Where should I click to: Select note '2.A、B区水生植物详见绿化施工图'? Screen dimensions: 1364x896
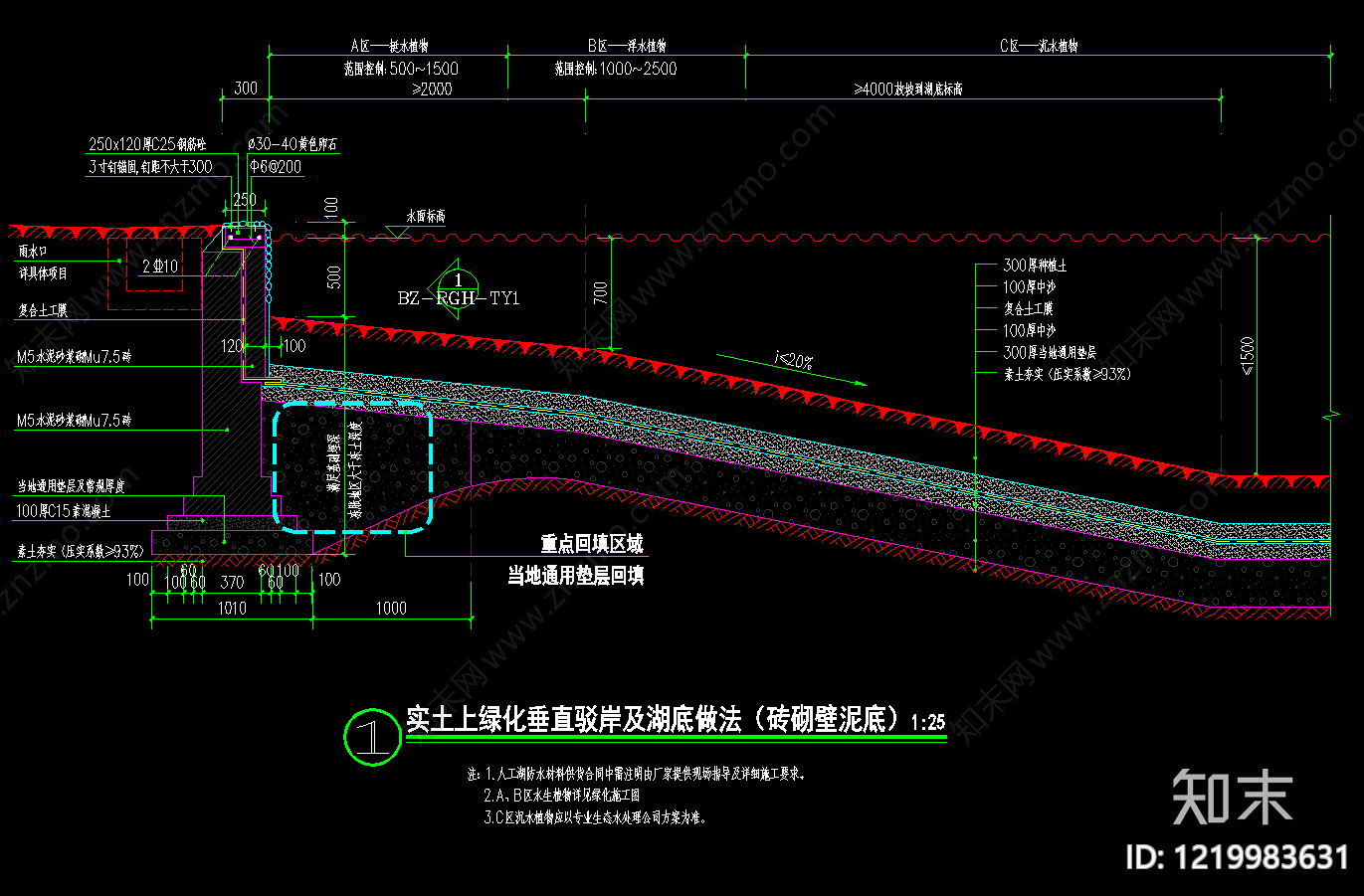pos(562,796)
